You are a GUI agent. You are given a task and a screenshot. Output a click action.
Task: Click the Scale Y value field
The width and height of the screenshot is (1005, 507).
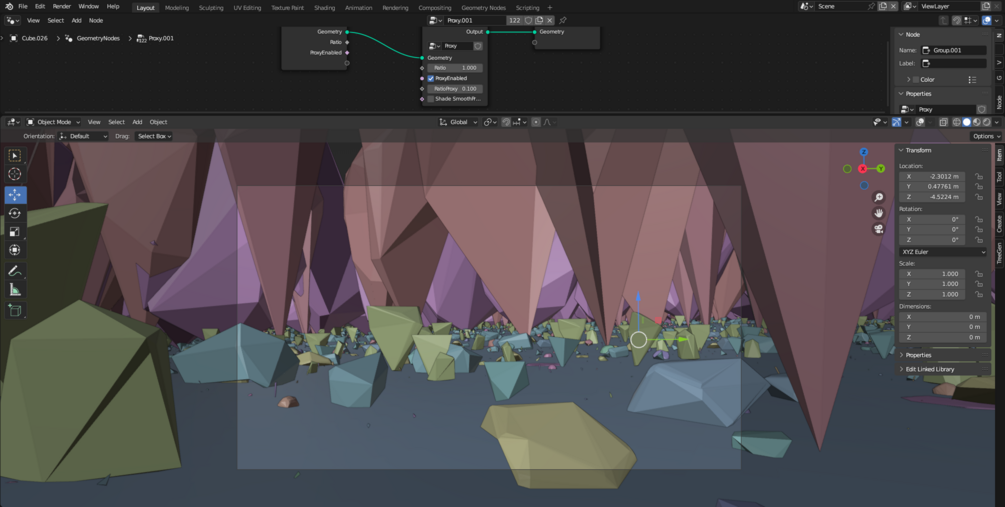click(932, 284)
